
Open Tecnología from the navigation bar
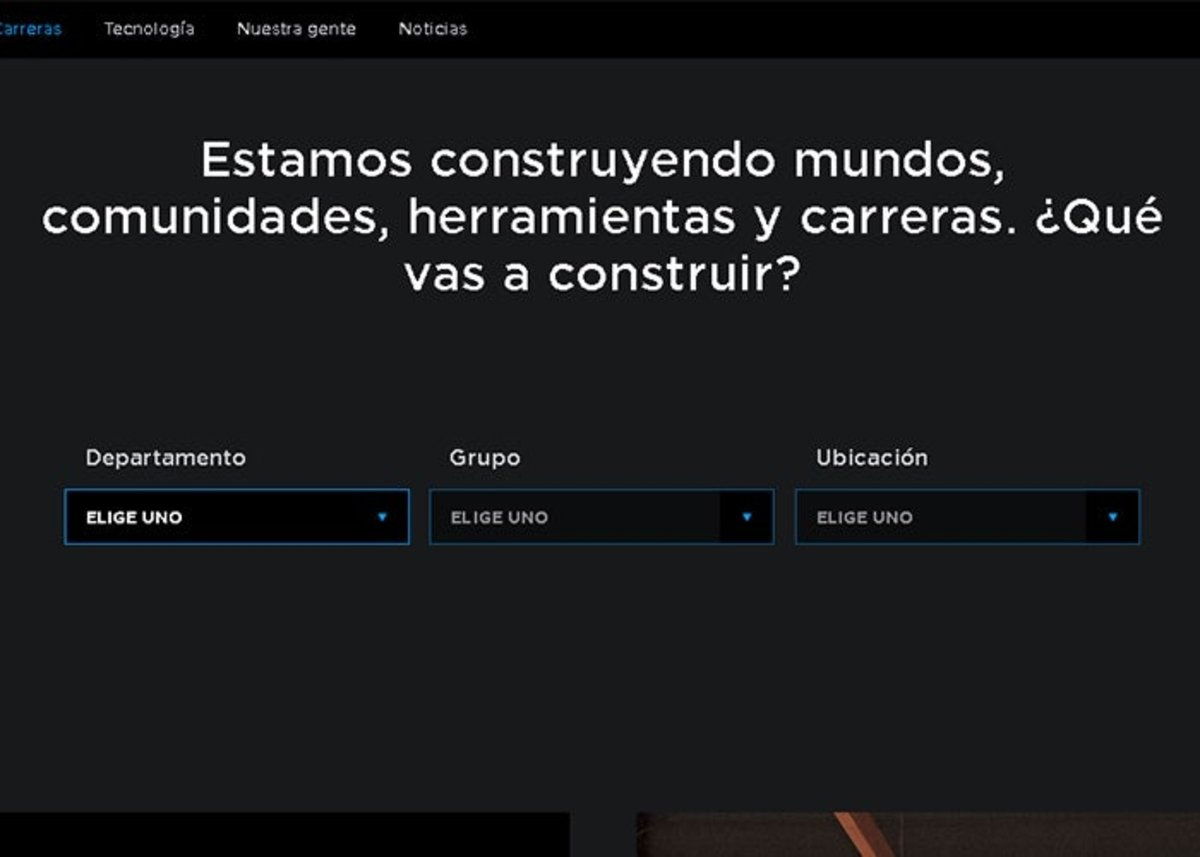point(150,29)
